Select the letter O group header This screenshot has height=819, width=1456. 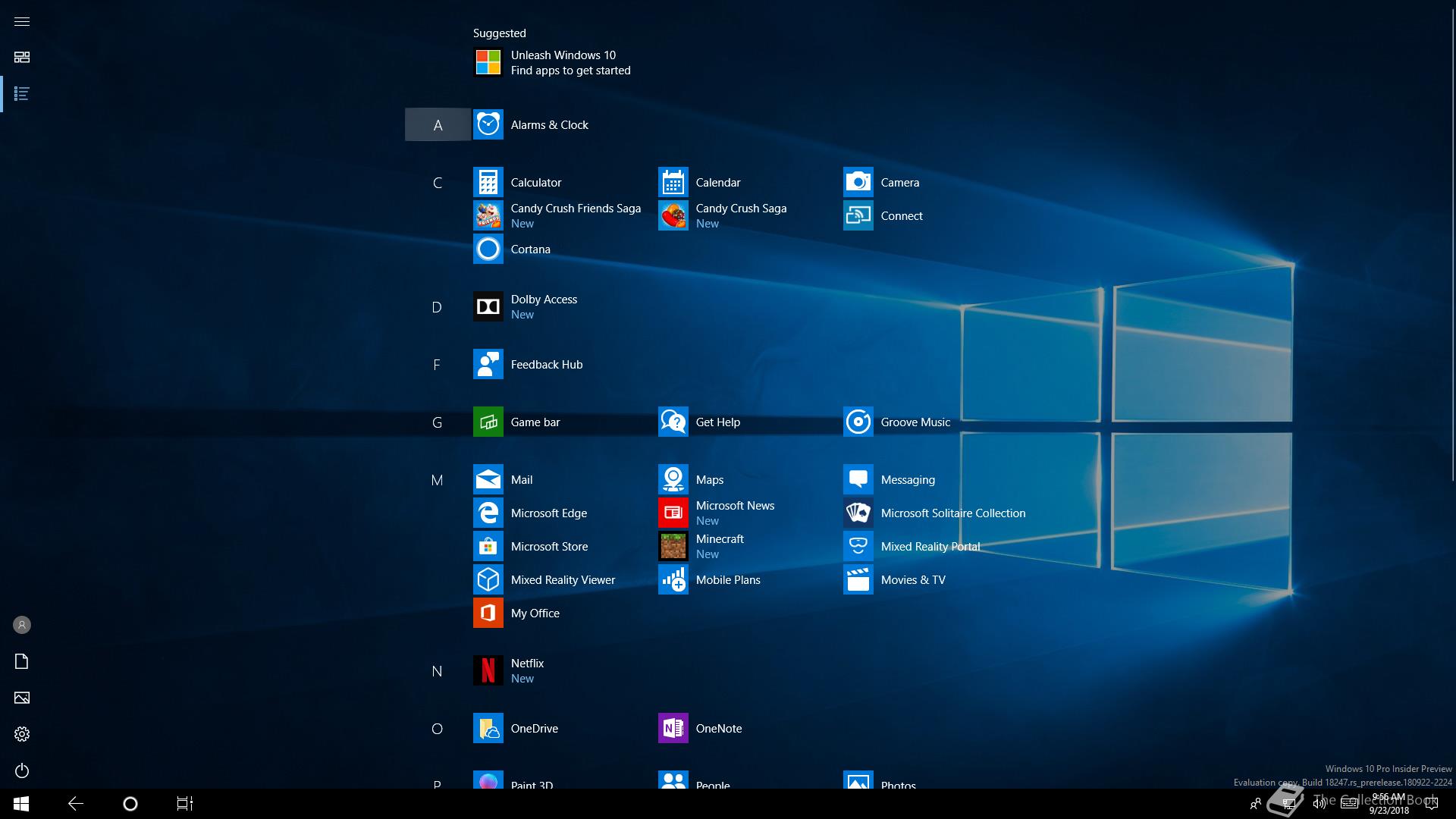coord(437,729)
